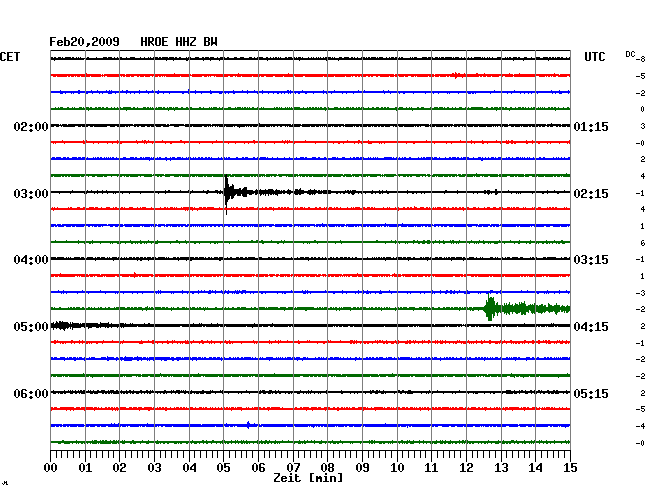Select the 06:00 CET time label
Viewport: 650px width, 494px height.
(31, 393)
